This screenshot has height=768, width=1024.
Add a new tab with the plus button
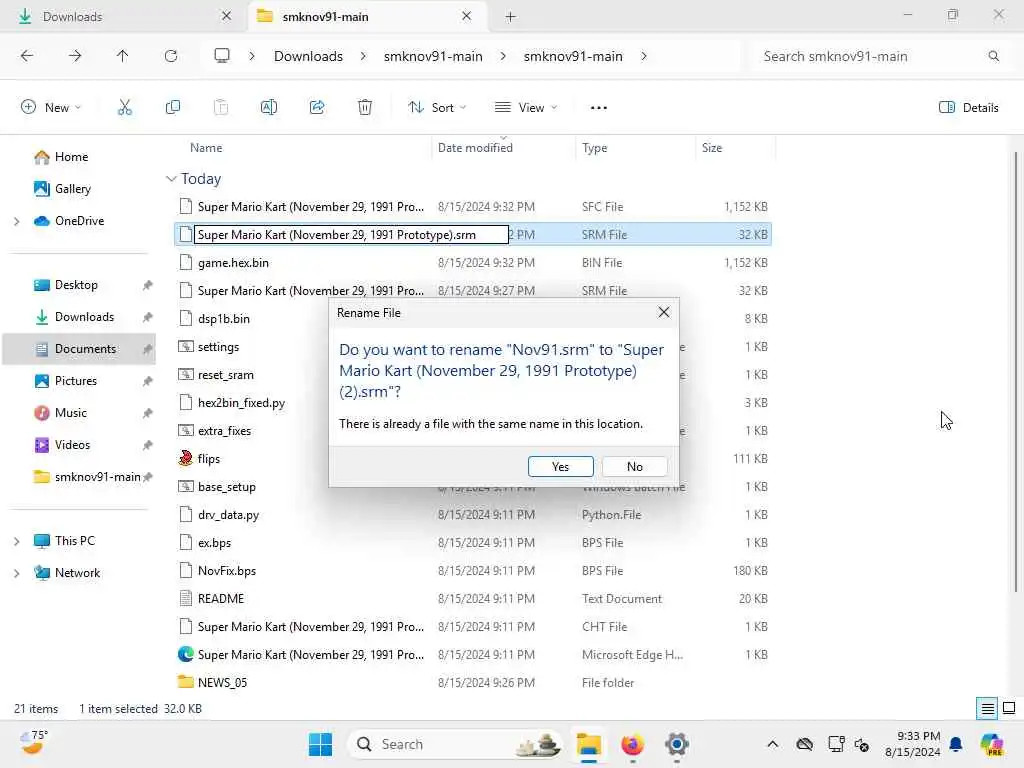click(511, 17)
